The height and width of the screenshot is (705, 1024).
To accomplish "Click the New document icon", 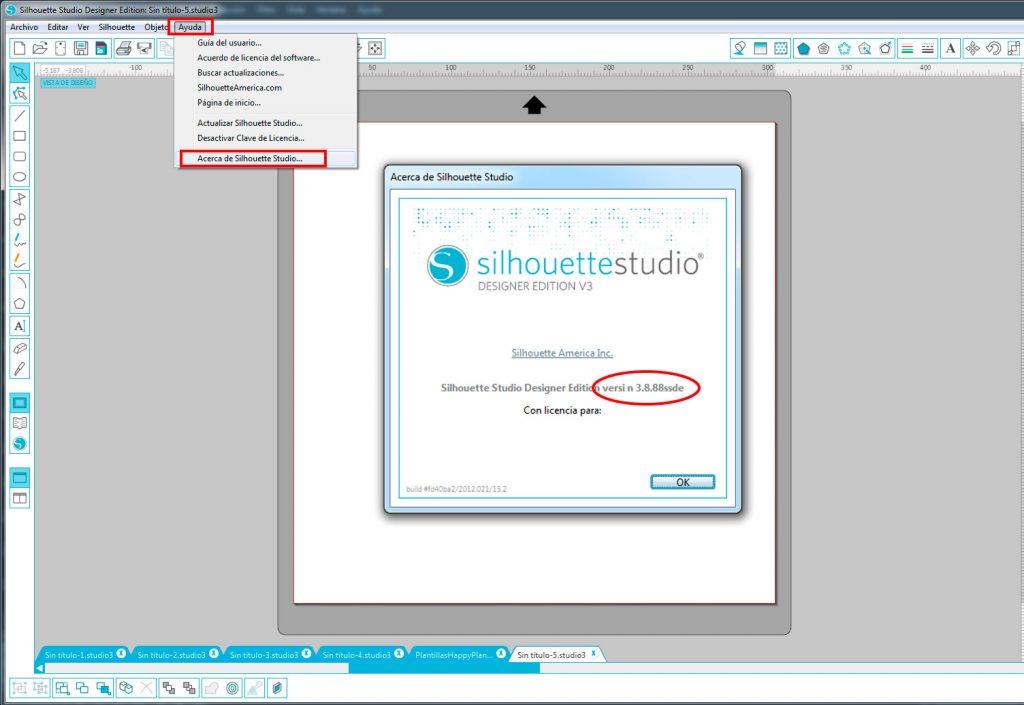I will coord(20,48).
